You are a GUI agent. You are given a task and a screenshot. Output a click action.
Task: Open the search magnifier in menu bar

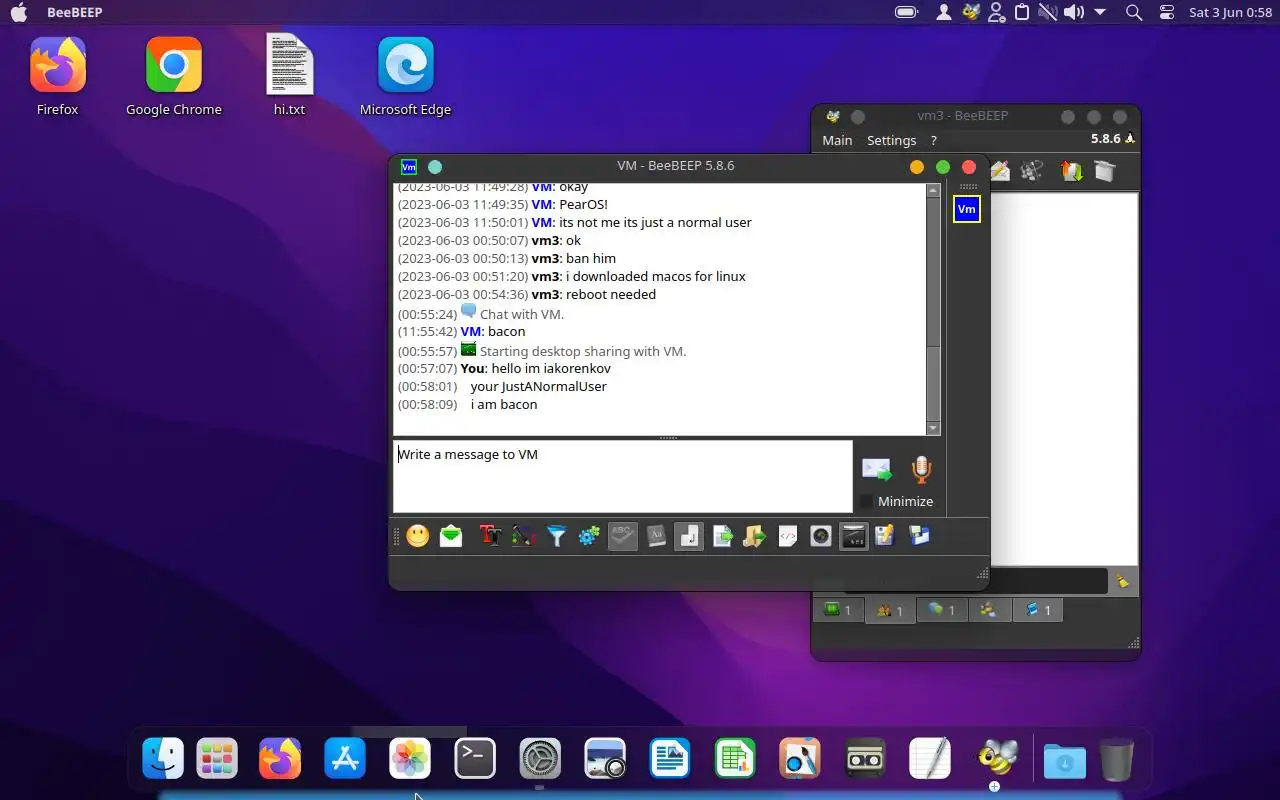pyautogui.click(x=1134, y=12)
